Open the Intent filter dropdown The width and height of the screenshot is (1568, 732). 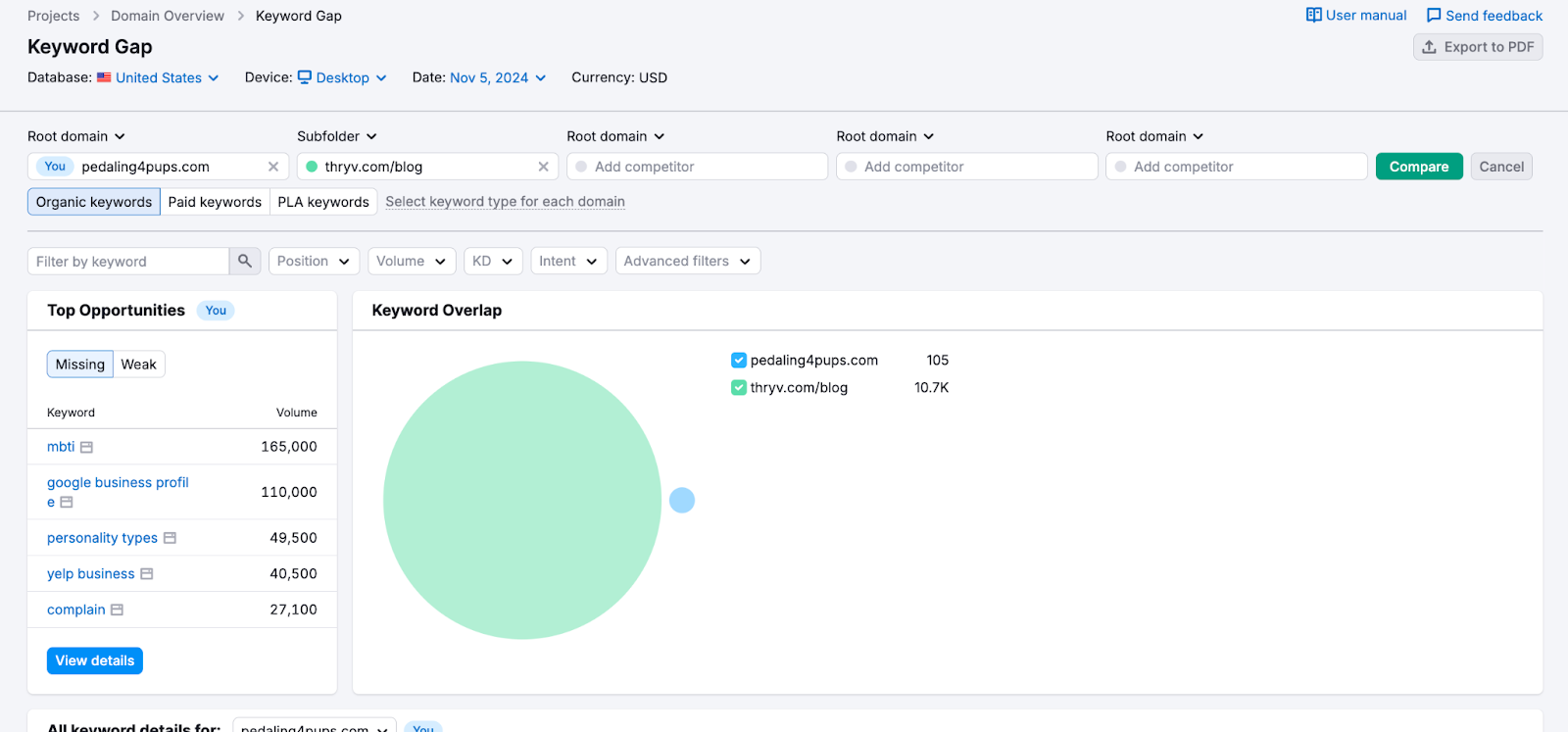(568, 262)
